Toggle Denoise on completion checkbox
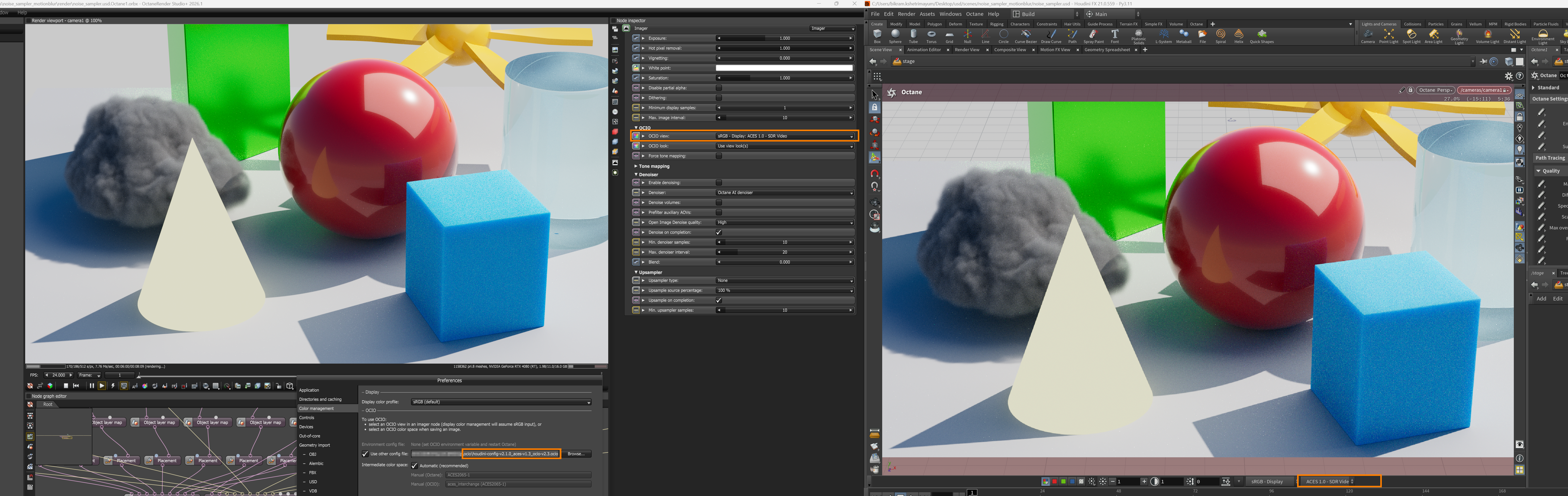 pyautogui.click(x=719, y=232)
